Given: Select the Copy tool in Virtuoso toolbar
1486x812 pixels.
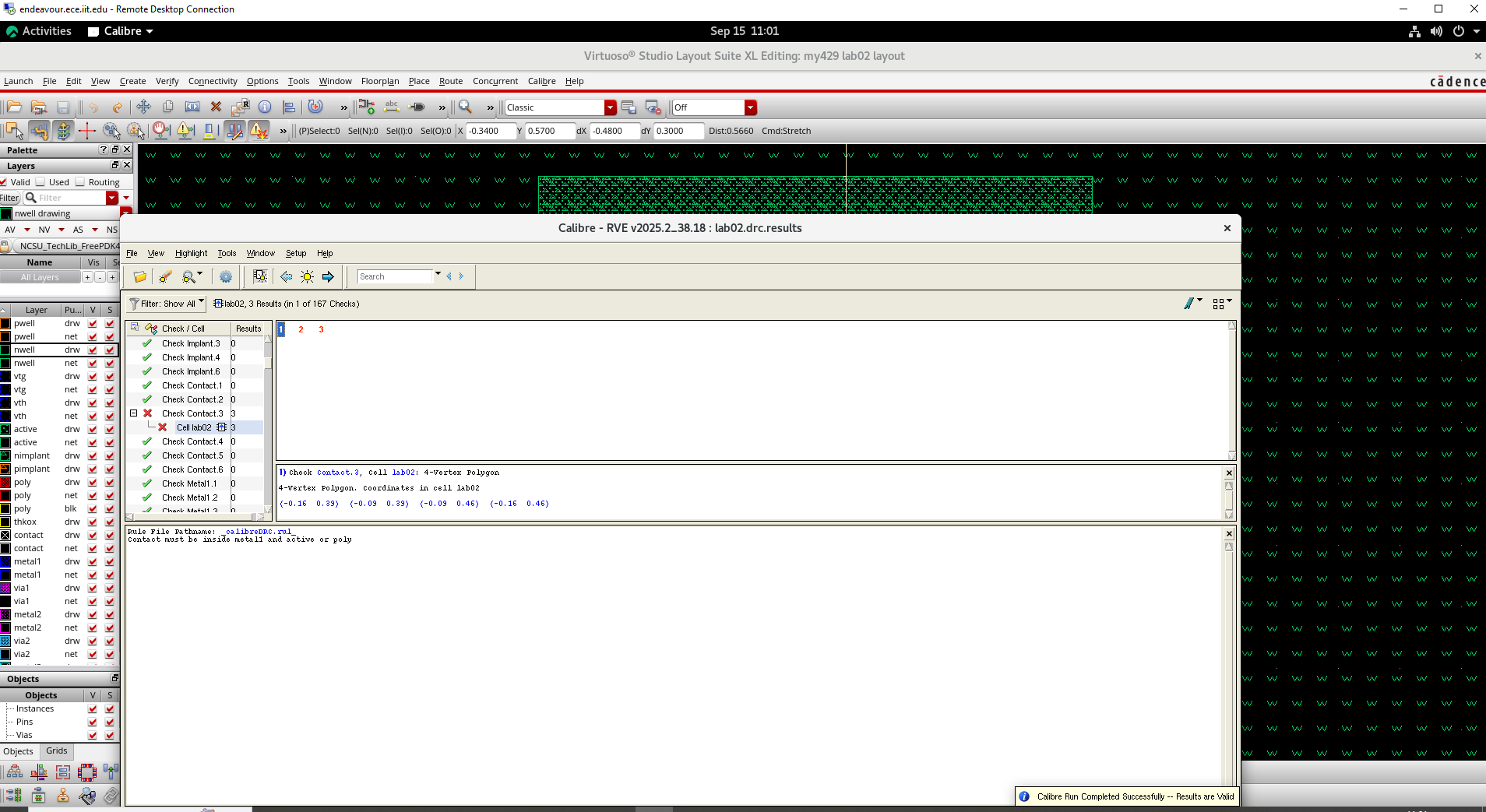Looking at the screenshot, I should (x=167, y=107).
